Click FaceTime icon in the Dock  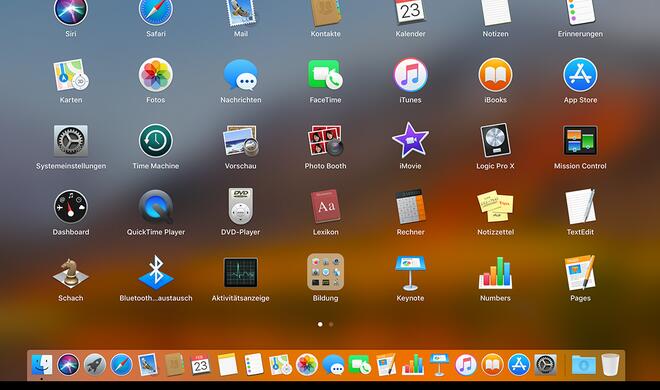pos(360,364)
